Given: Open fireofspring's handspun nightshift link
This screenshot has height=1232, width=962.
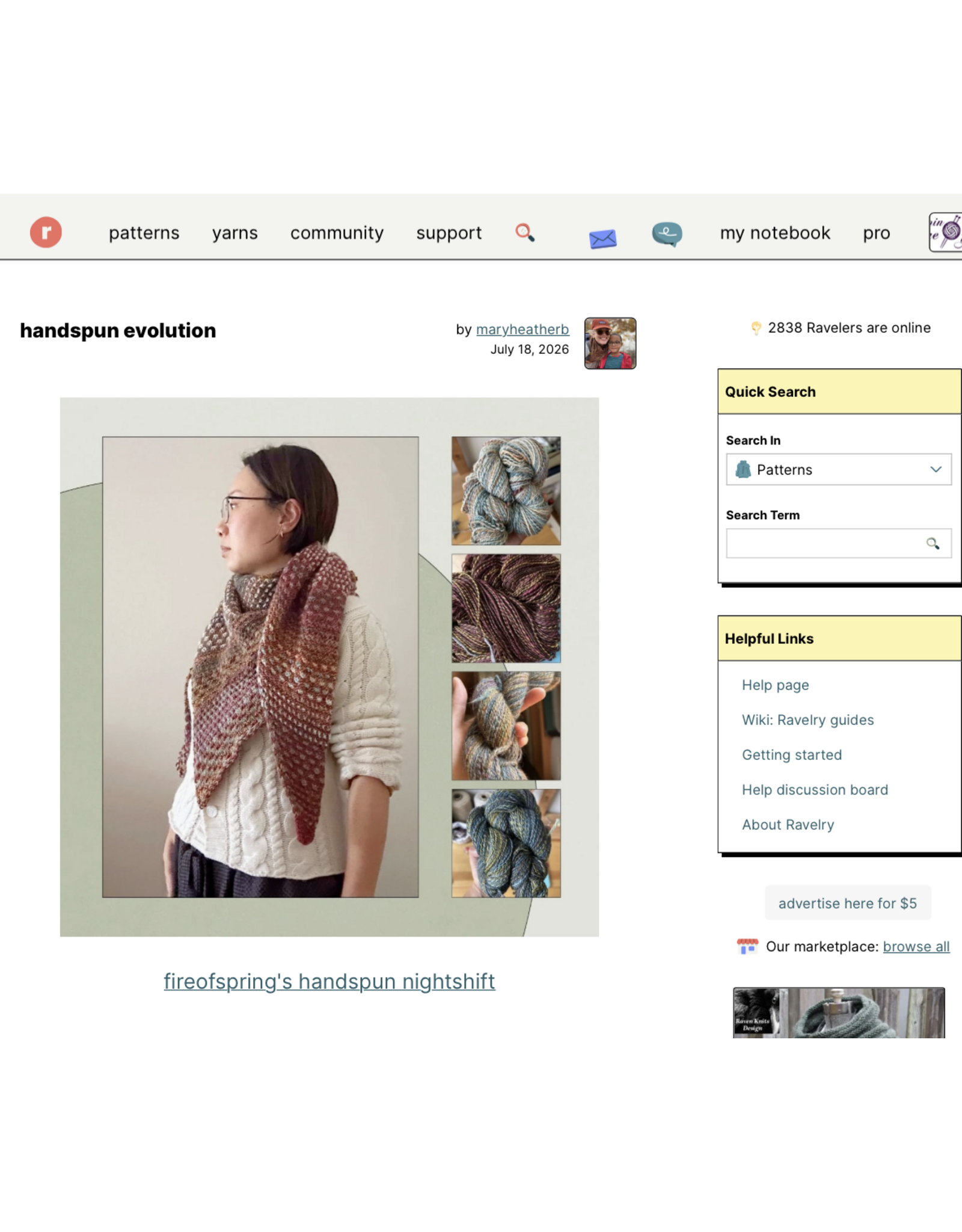Looking at the screenshot, I should click(x=329, y=981).
